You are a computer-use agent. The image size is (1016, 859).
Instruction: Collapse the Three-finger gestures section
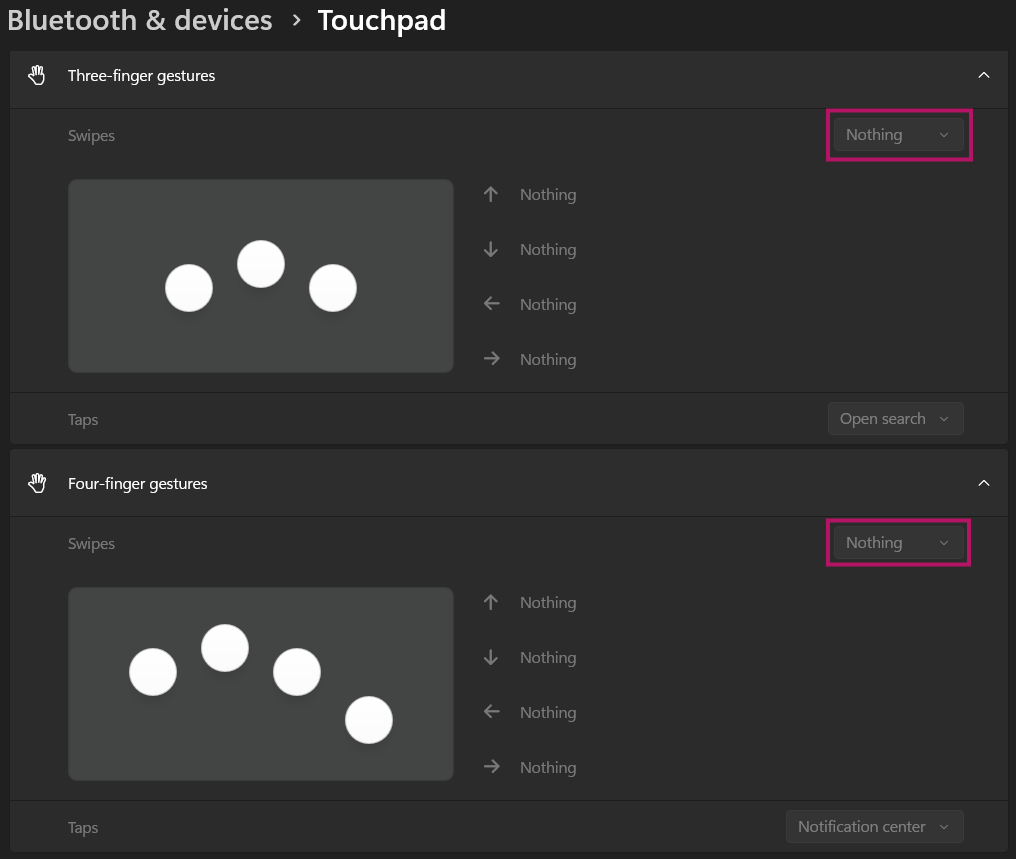tap(983, 76)
